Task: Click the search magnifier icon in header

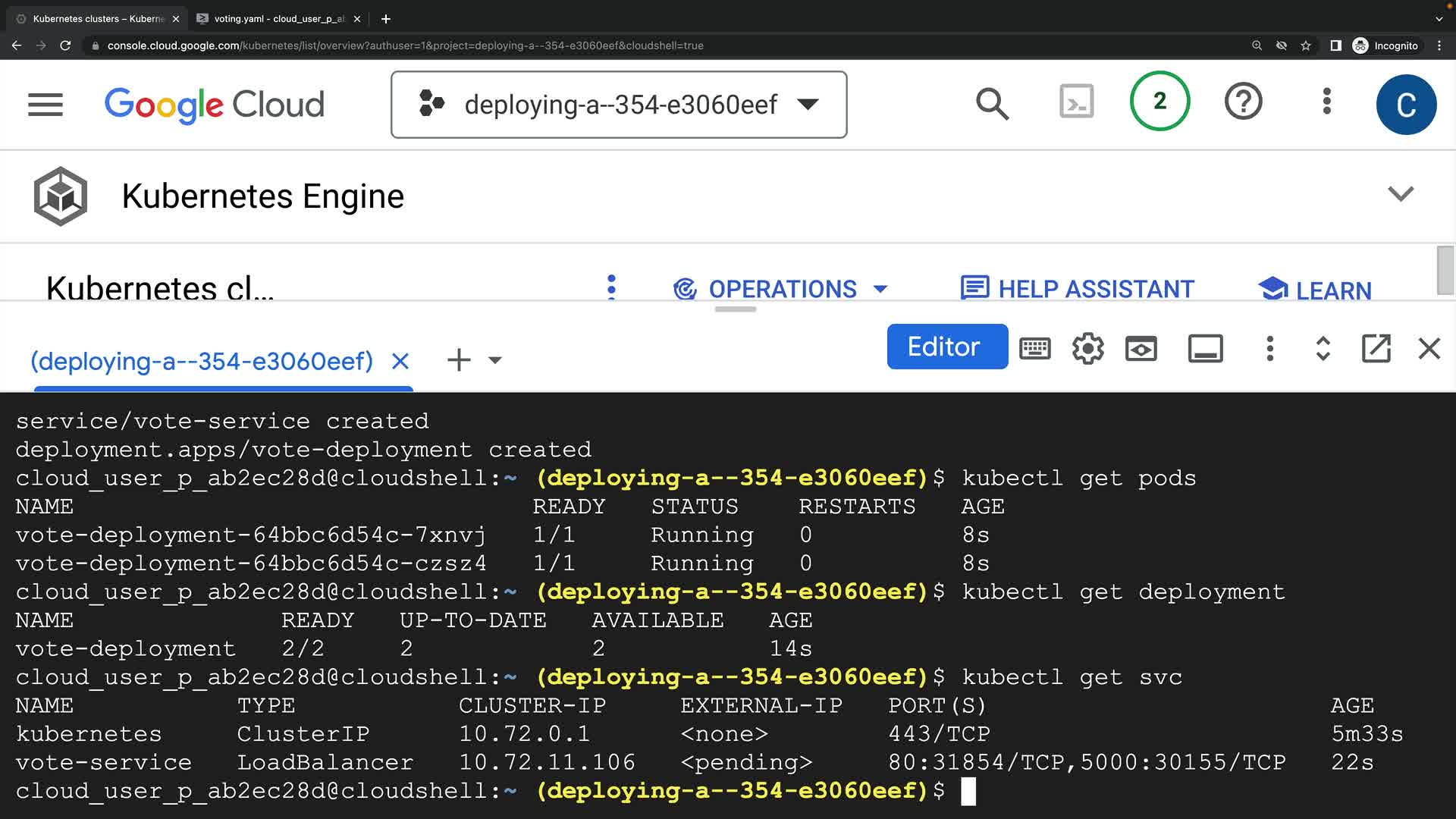Action: point(992,104)
